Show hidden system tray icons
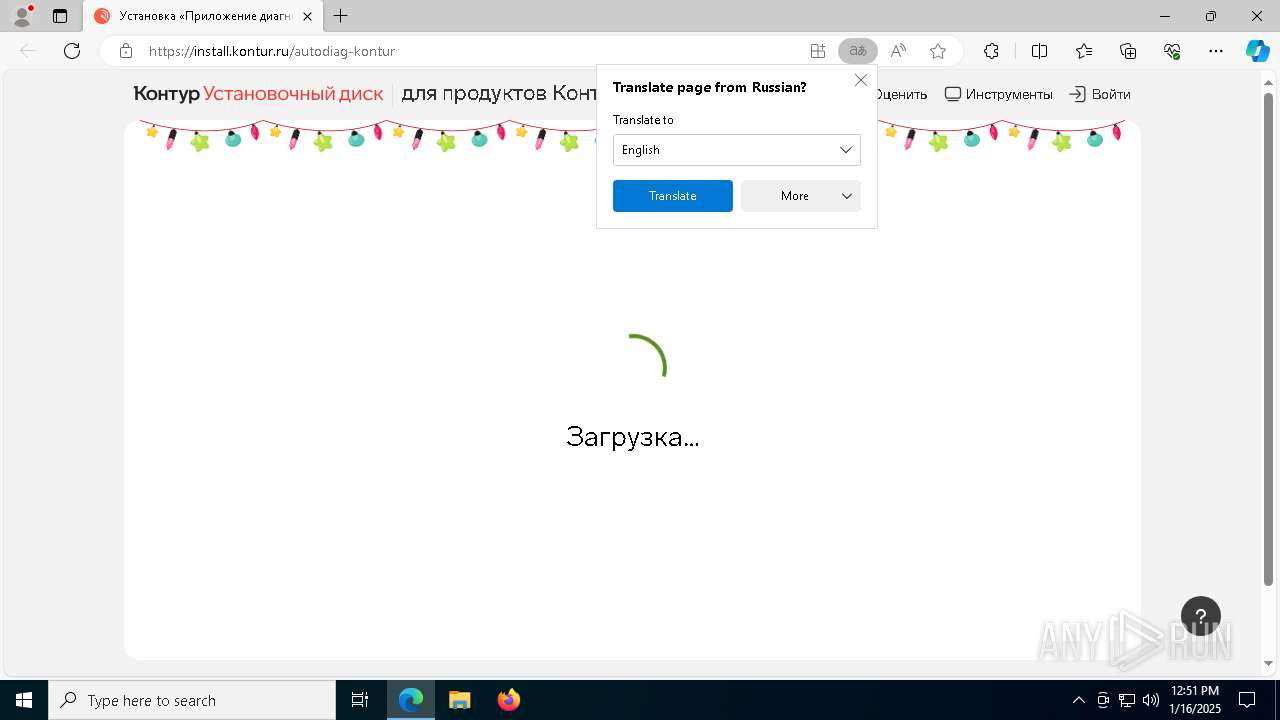This screenshot has width=1280, height=720. 1078,700
